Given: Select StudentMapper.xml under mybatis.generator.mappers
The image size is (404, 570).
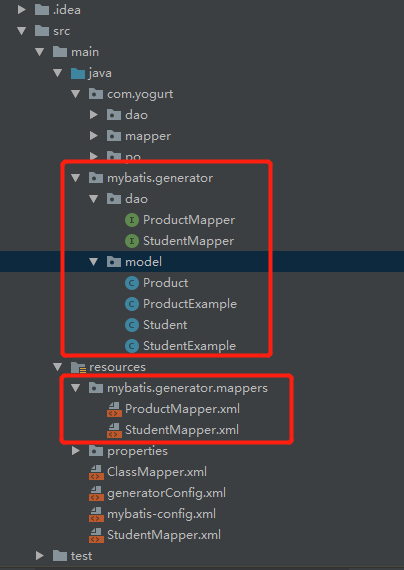Looking at the screenshot, I should point(182,430).
